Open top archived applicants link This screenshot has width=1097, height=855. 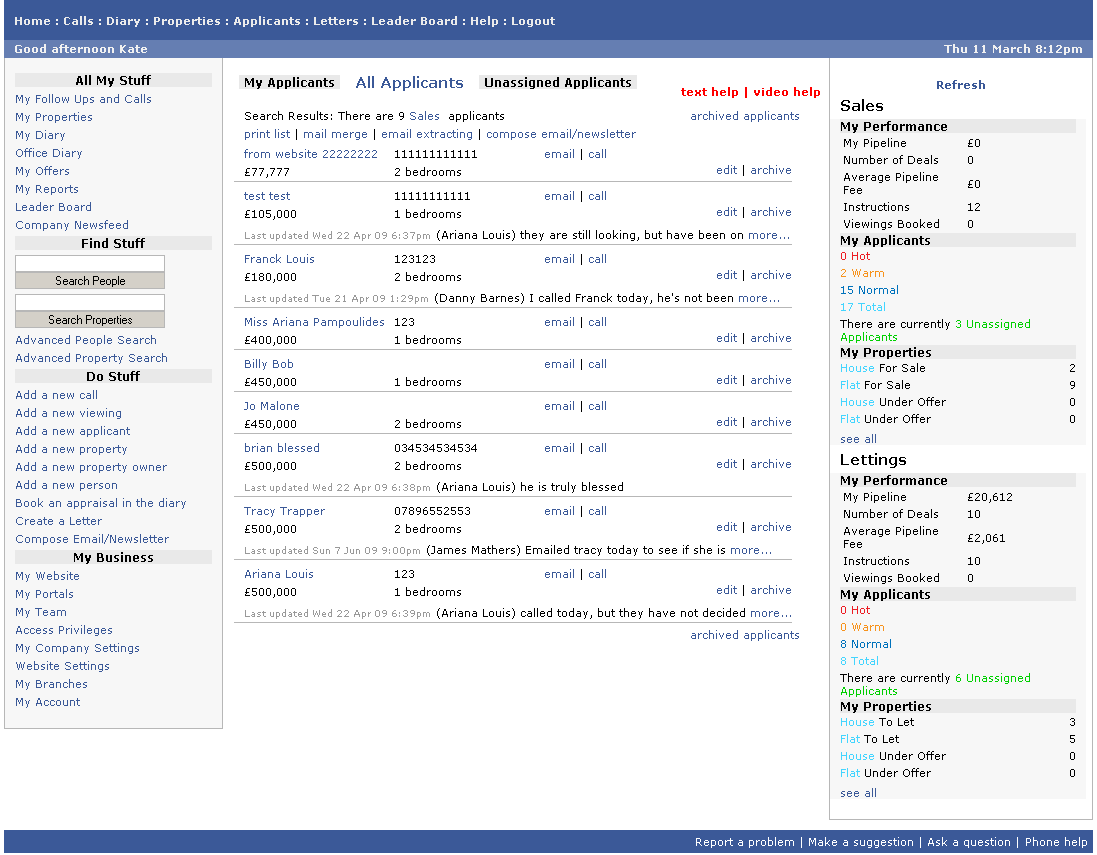pos(744,116)
